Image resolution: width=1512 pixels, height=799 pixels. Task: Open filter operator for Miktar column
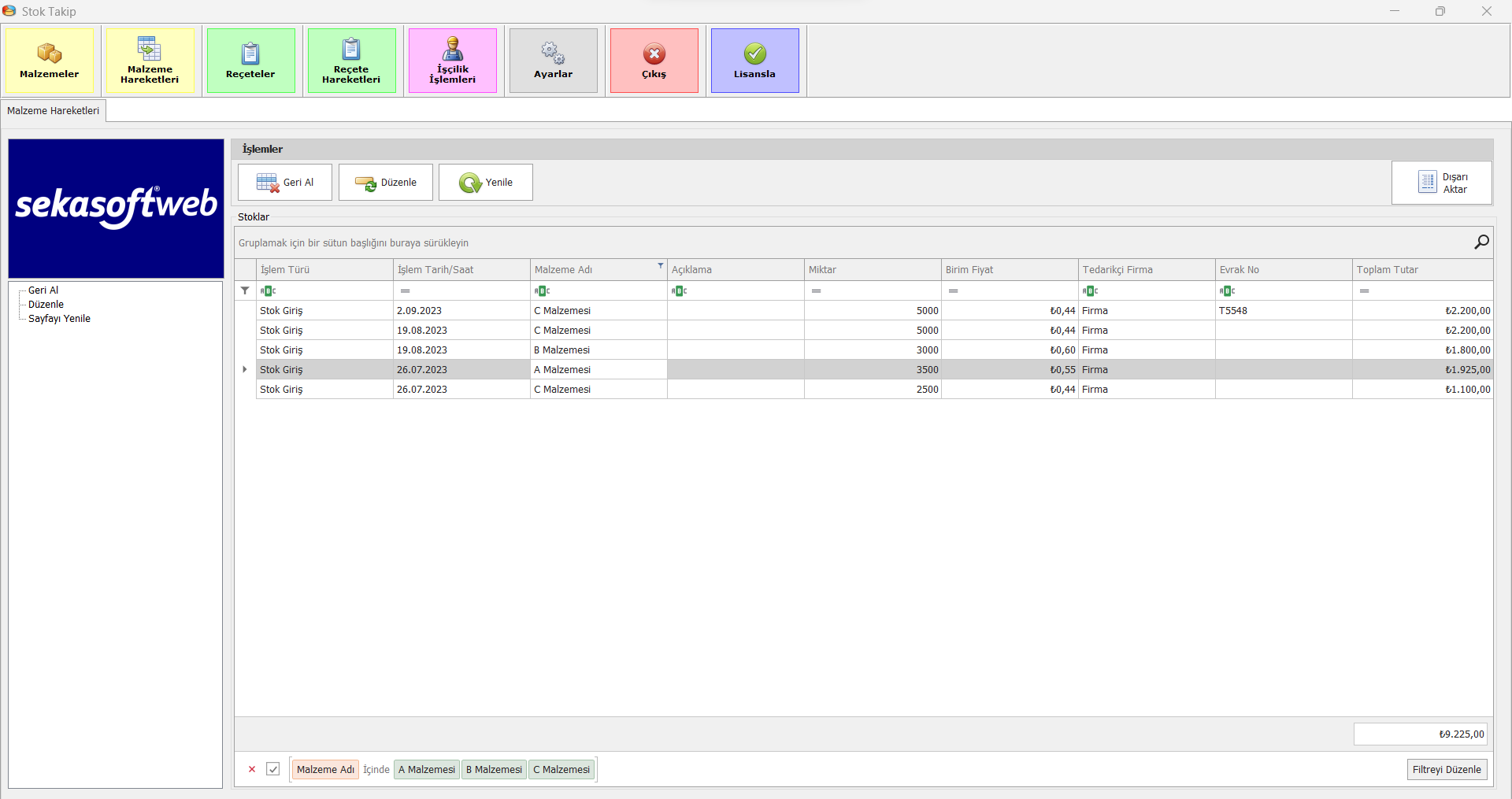pyautogui.click(x=817, y=291)
